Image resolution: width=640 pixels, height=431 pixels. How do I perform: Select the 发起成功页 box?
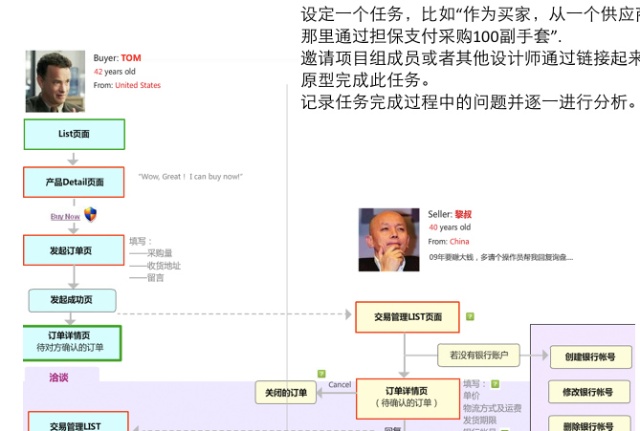click(x=72, y=300)
